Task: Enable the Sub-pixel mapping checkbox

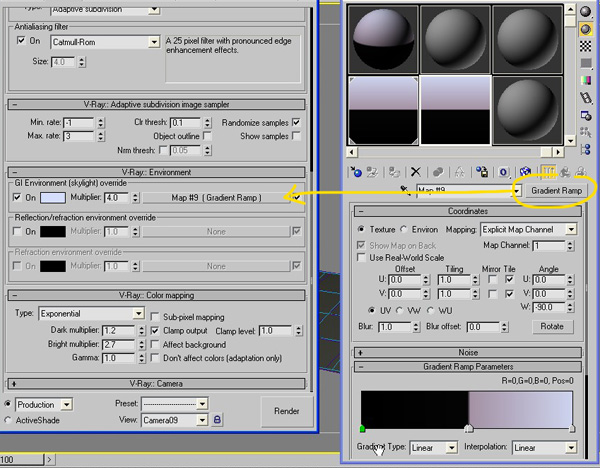Action: pyautogui.click(x=155, y=315)
